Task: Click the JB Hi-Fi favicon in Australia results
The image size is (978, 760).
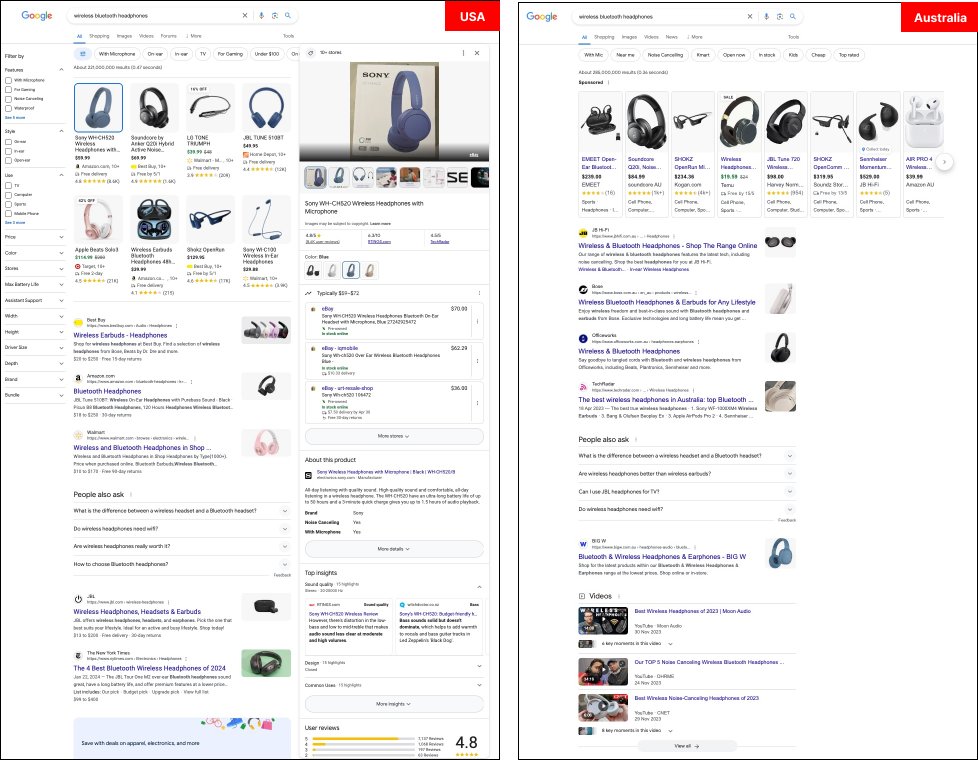Action: pyautogui.click(x=583, y=233)
